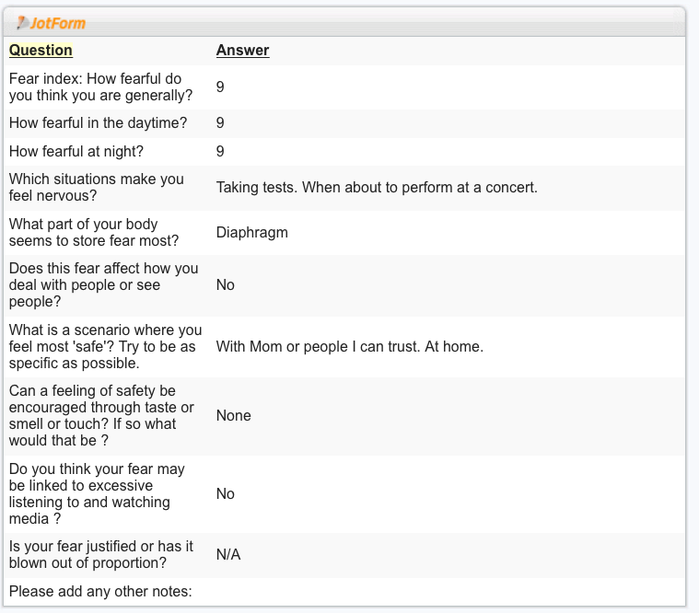Click 'Is your fear justified' question
Screen dimensions: 699x613
101,555
